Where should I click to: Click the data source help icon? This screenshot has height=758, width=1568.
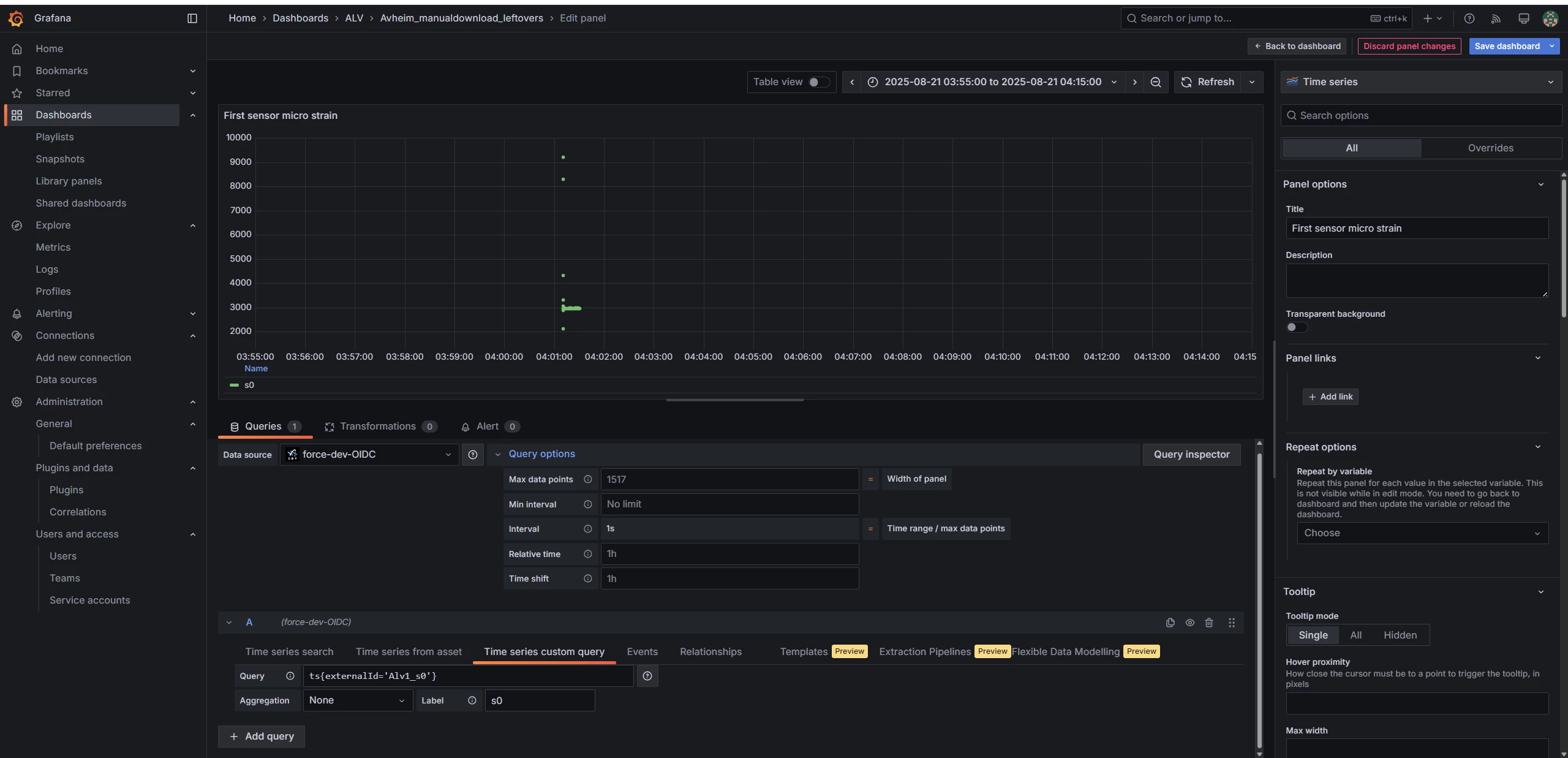coord(472,455)
